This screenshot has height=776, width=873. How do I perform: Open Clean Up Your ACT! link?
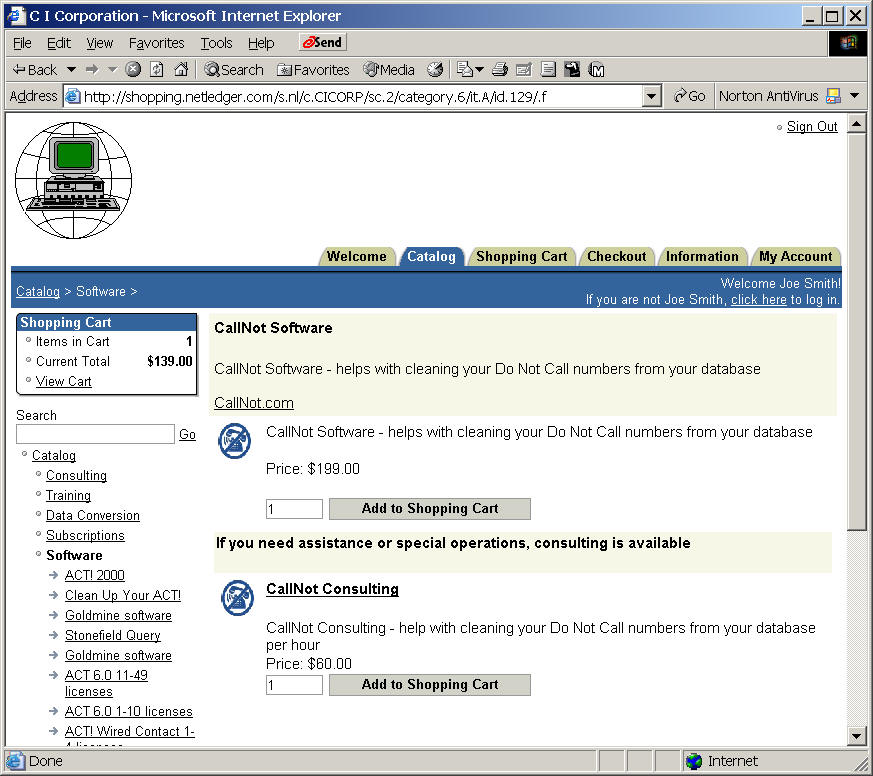tap(122, 595)
